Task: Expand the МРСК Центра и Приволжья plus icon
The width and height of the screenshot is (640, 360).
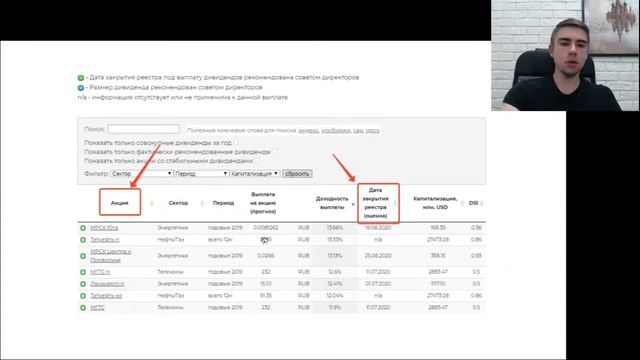Action: [x=83, y=256]
